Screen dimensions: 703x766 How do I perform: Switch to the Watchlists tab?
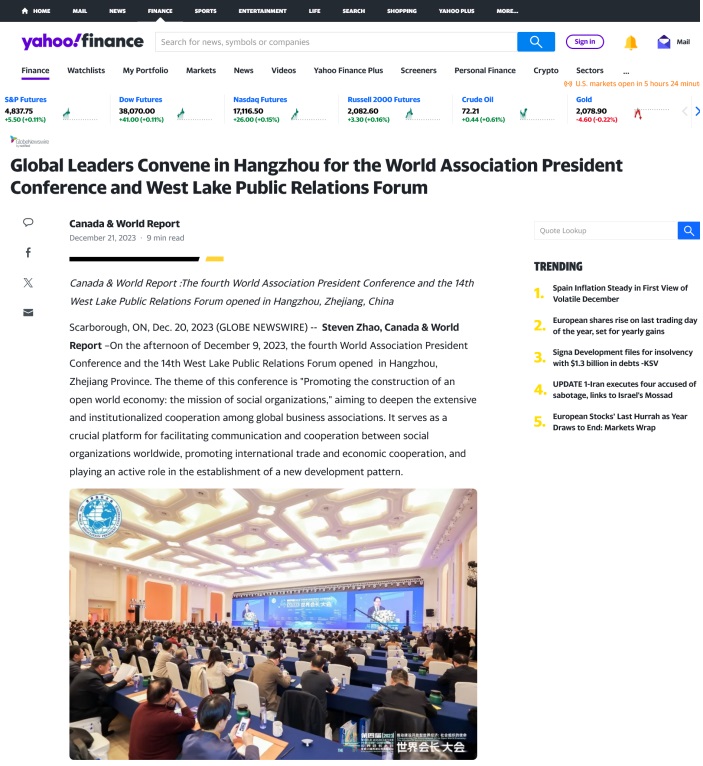[x=86, y=71]
